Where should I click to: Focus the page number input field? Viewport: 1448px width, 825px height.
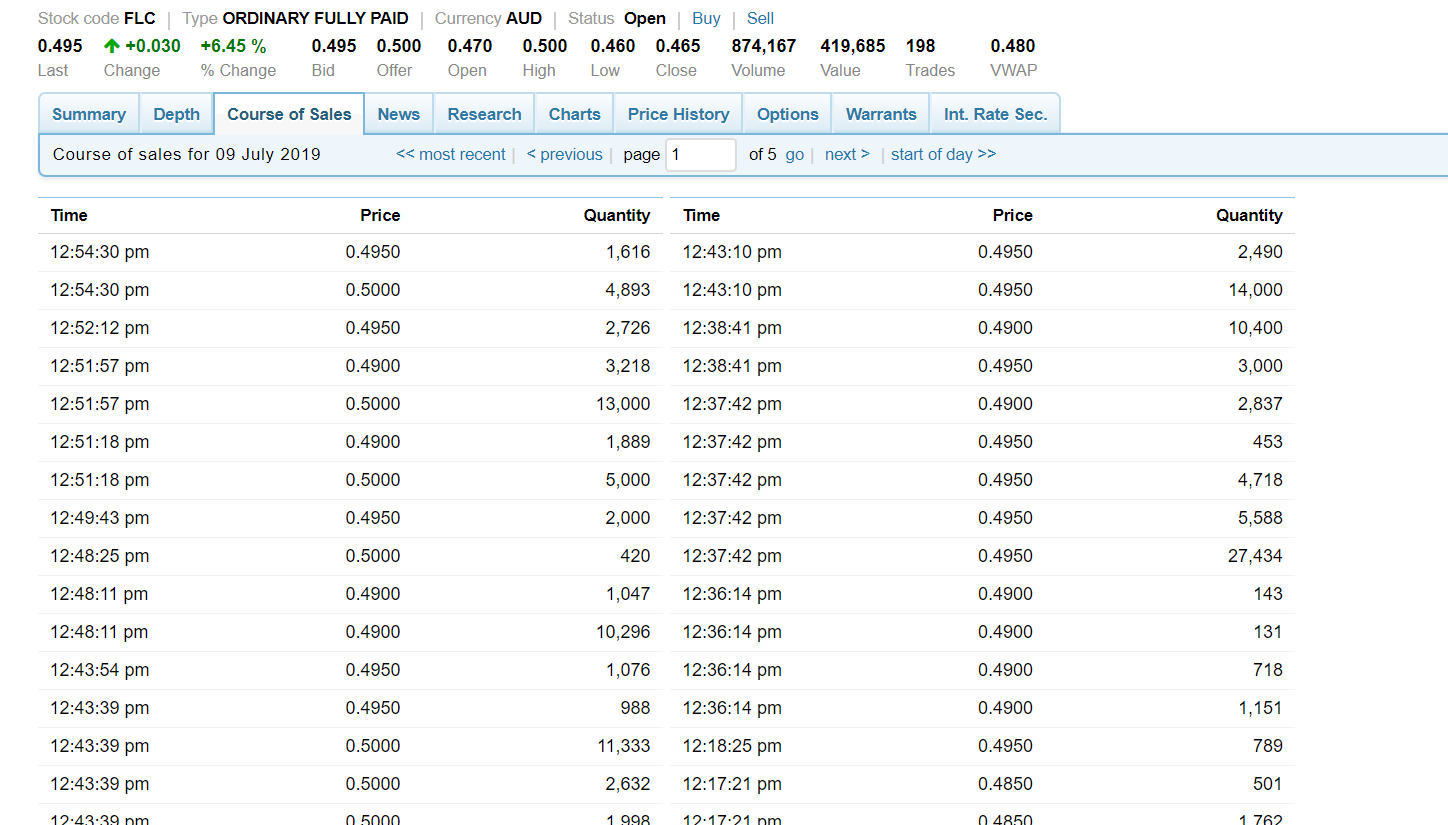[x=701, y=155]
